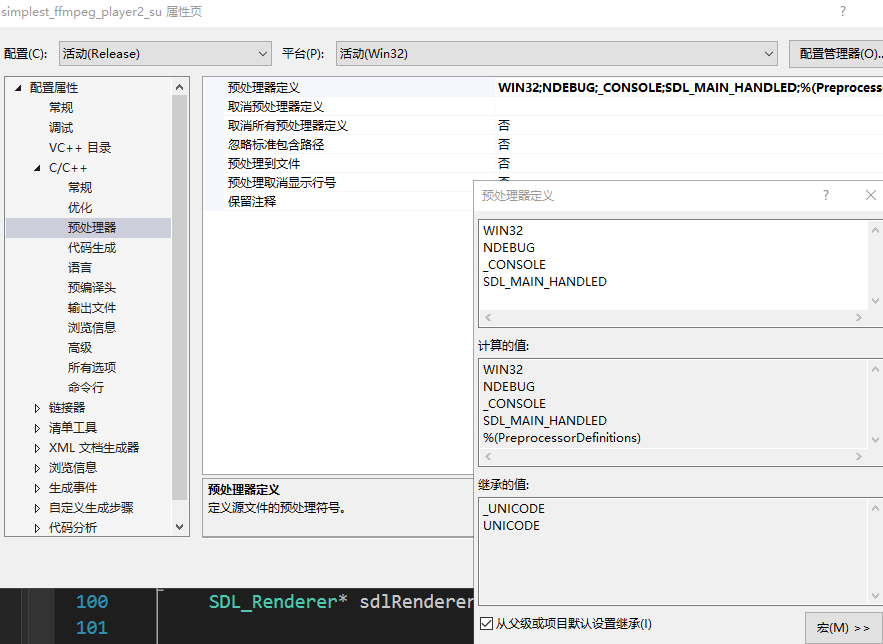Image resolution: width=883 pixels, height=644 pixels.
Task: Collapse the C/C++ tree node
Action: 38,168
